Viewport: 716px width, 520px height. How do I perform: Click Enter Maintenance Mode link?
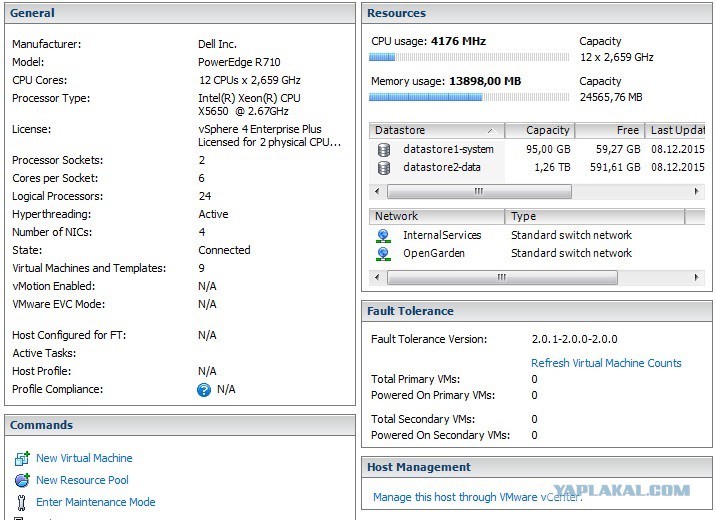click(x=95, y=502)
